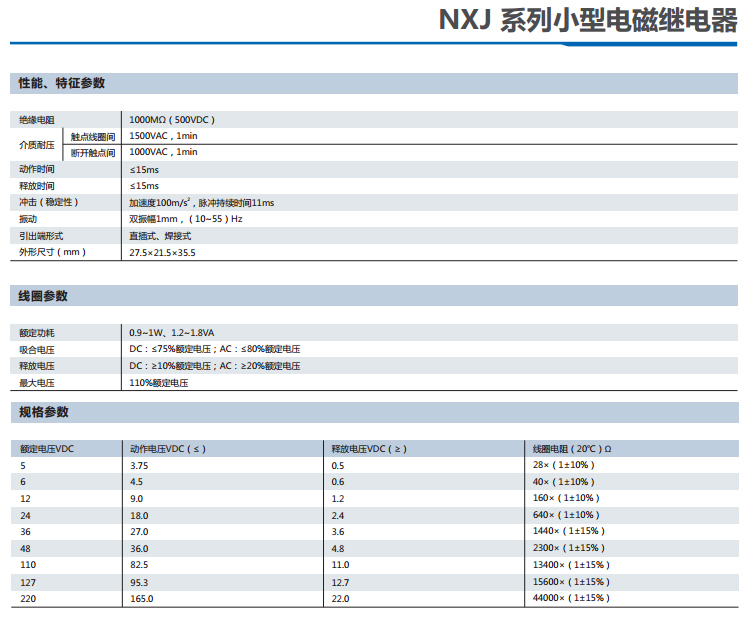Click the value 110%额定电压
750x621 pixels.
[x=159, y=383]
